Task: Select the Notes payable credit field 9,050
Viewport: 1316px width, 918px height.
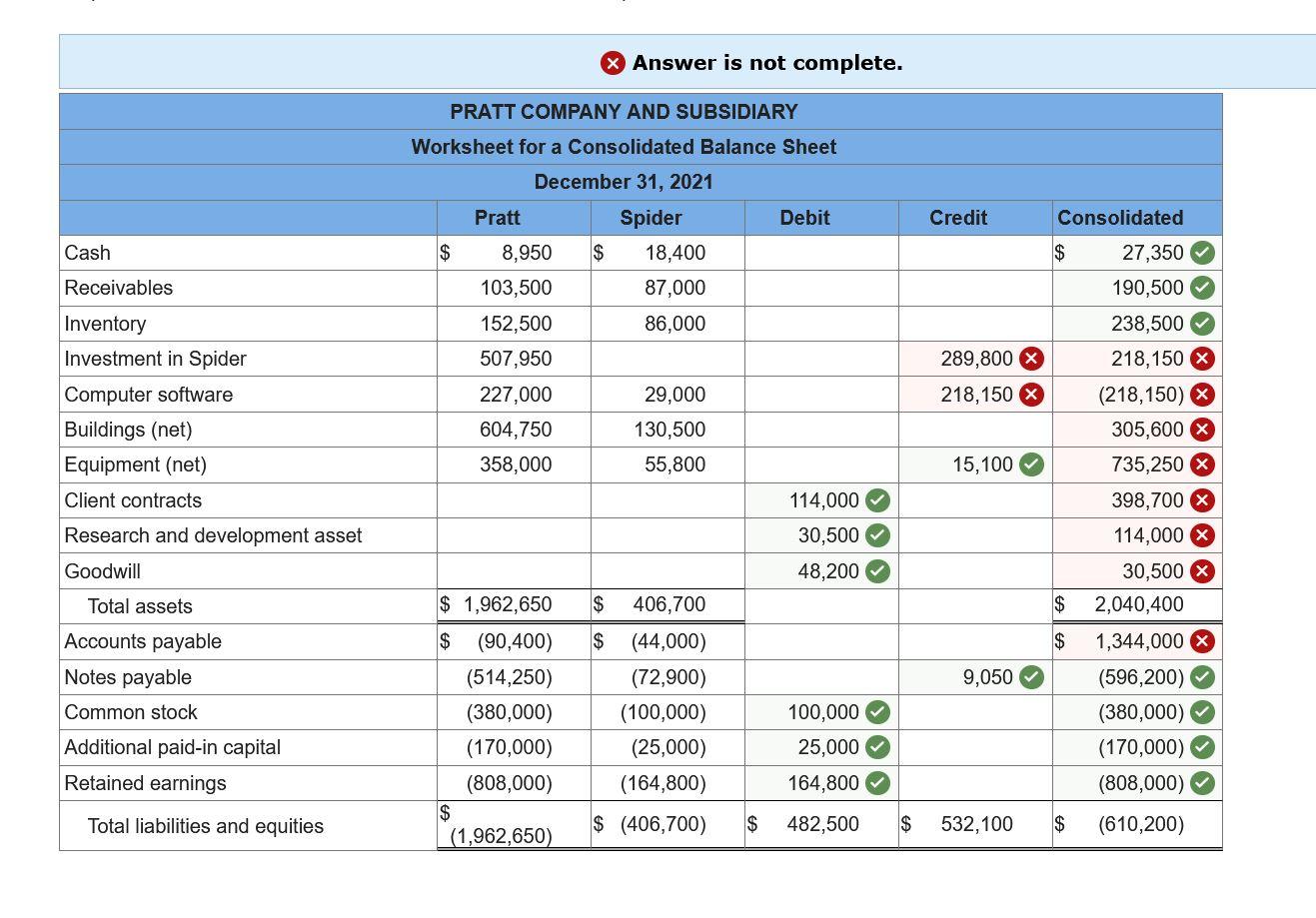Action: point(974,677)
